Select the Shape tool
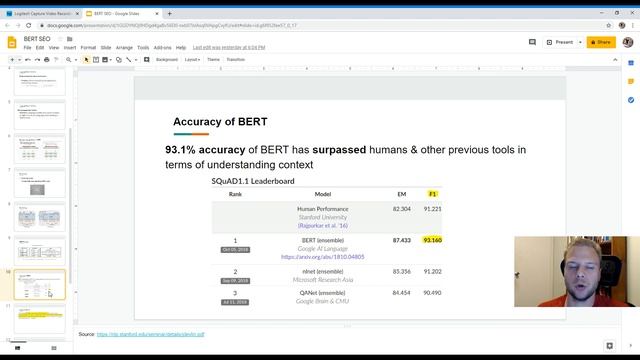 119,60
